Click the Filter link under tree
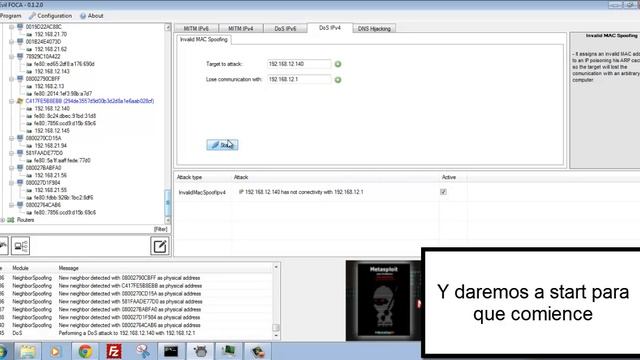 [160, 229]
